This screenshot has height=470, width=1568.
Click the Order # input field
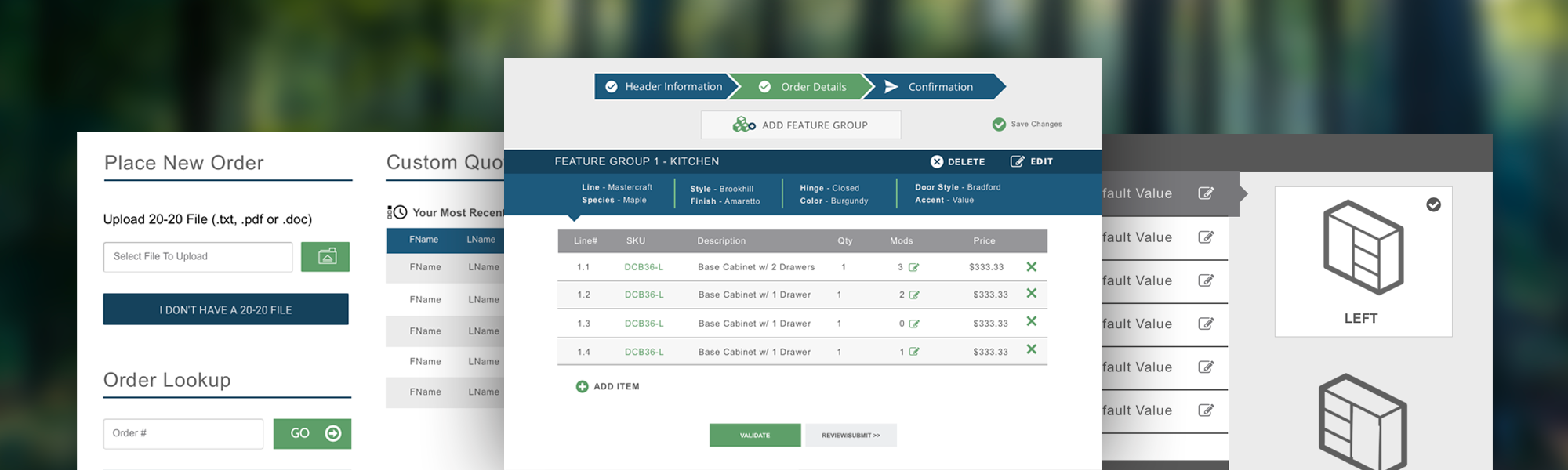(x=183, y=434)
